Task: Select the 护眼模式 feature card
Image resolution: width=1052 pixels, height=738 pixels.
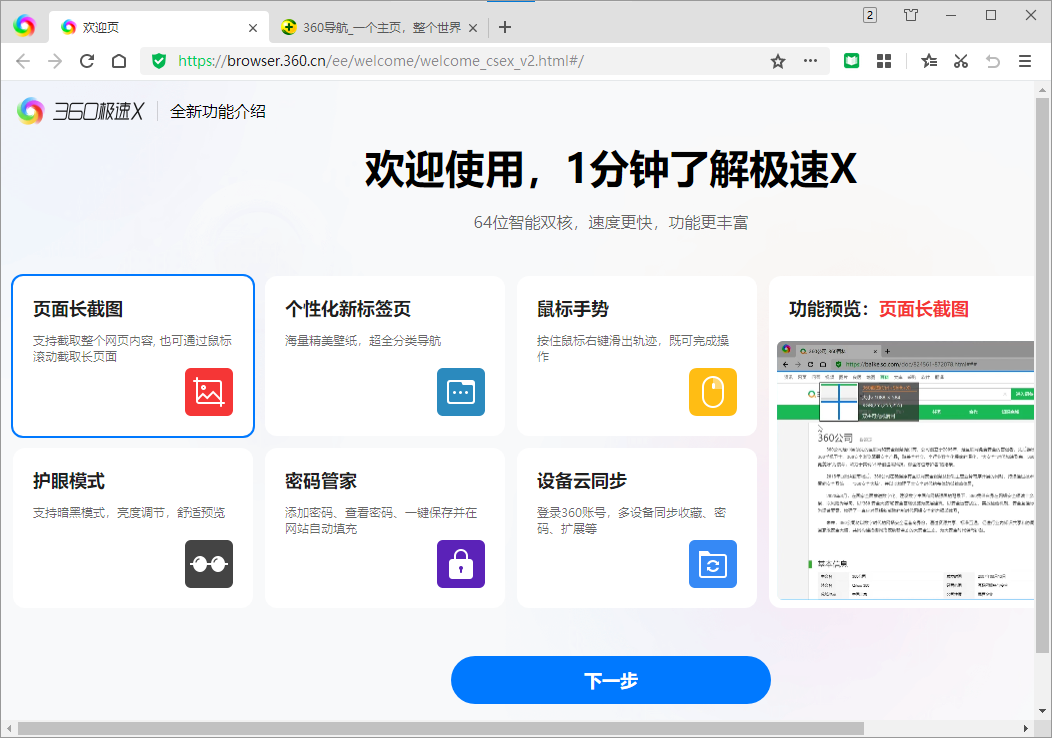Action: pos(133,528)
